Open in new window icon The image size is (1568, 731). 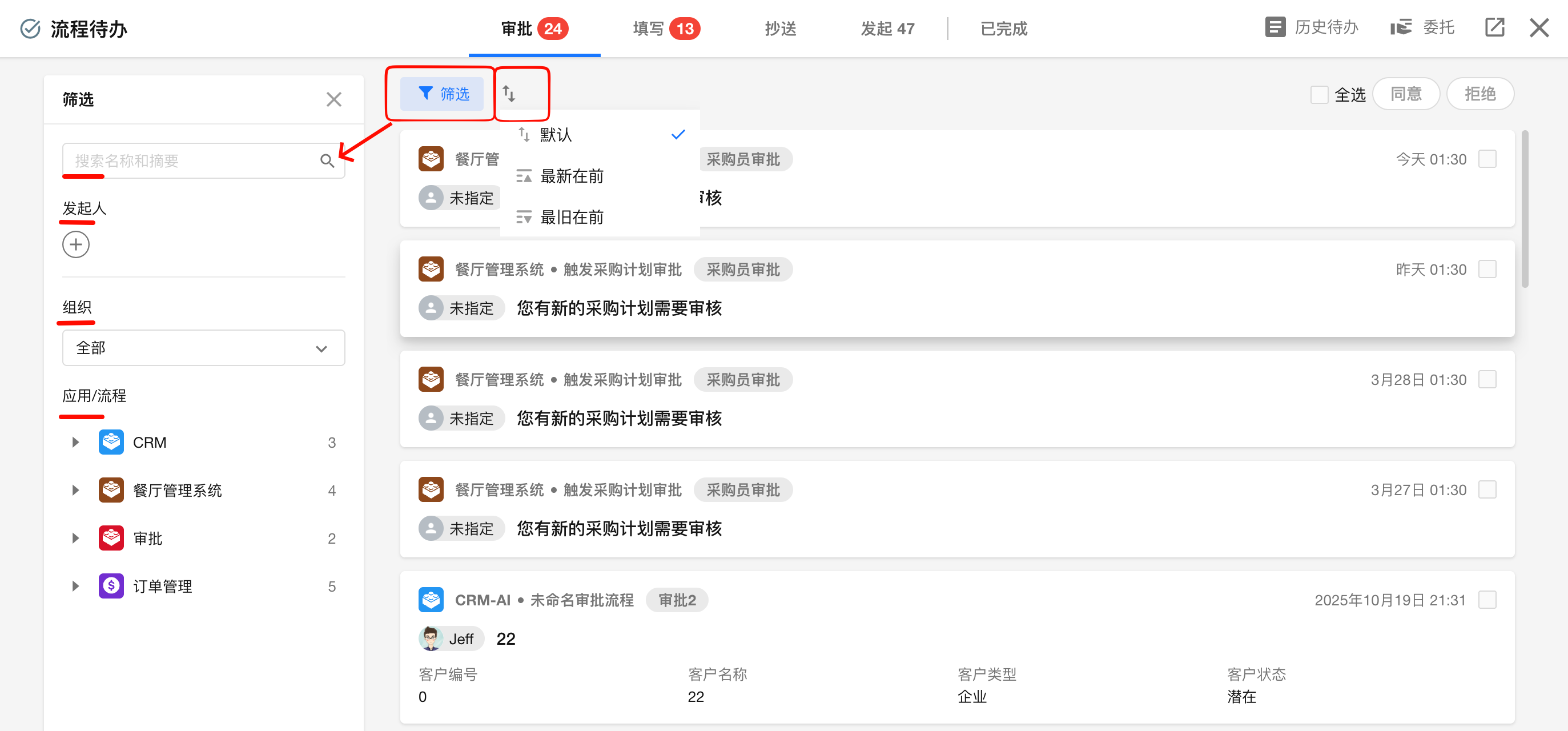point(1494,27)
